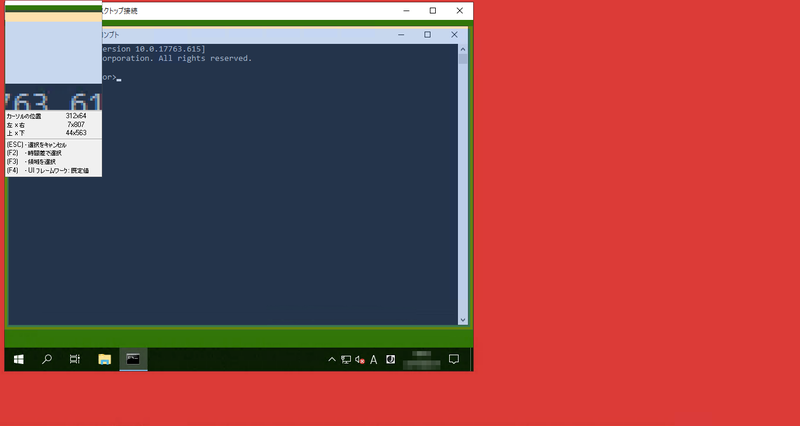Open IME options tray icon
800x426 pixels.
pyautogui.click(x=390, y=360)
